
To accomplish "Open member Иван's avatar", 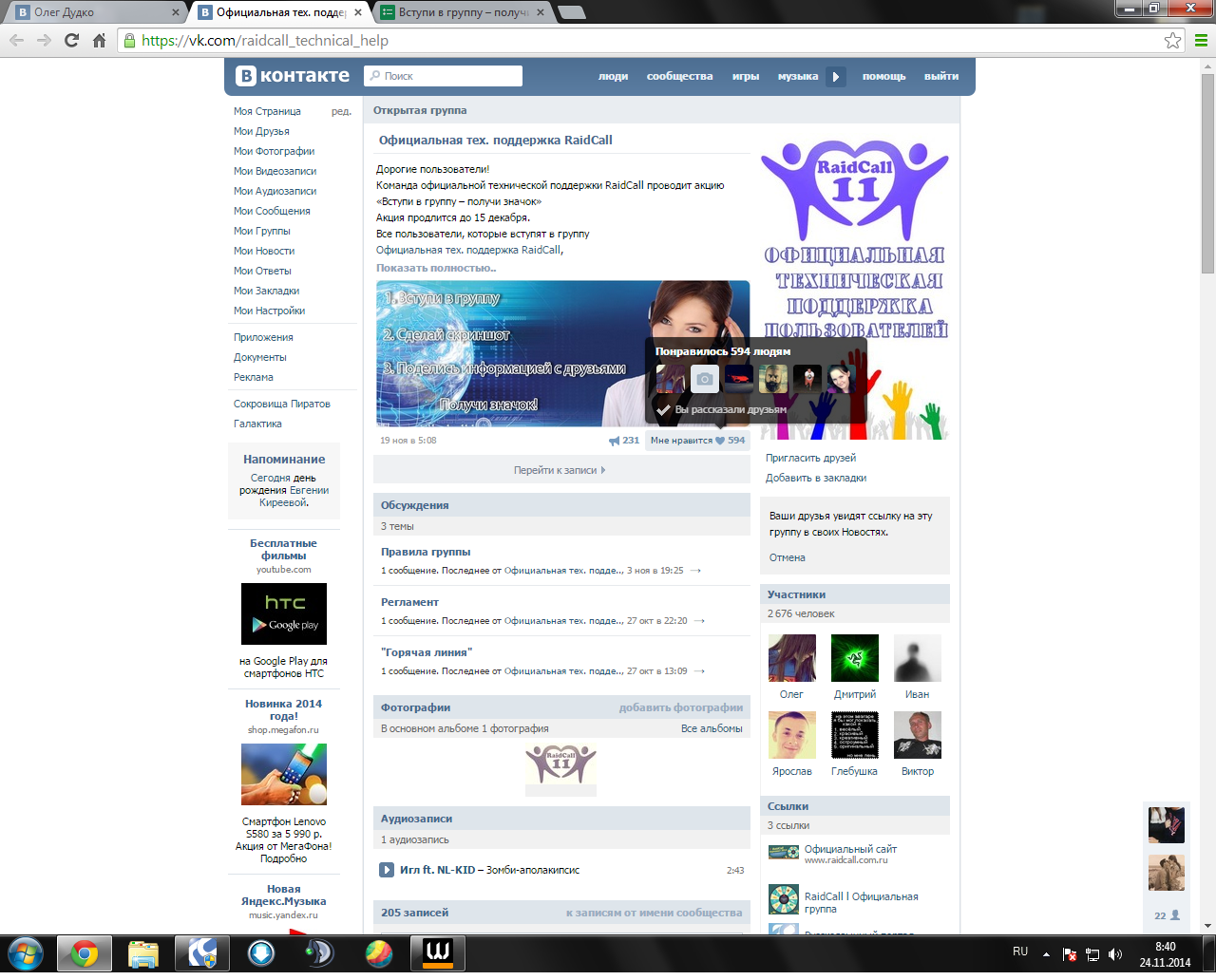I will point(918,658).
